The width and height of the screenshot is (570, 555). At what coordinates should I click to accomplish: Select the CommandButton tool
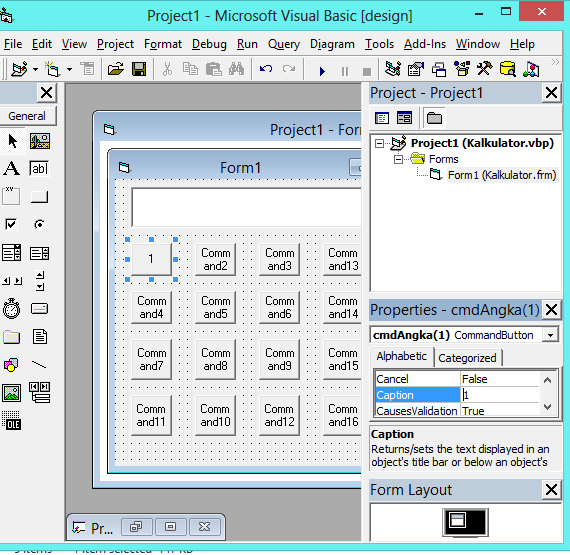pyautogui.click(x=39, y=197)
